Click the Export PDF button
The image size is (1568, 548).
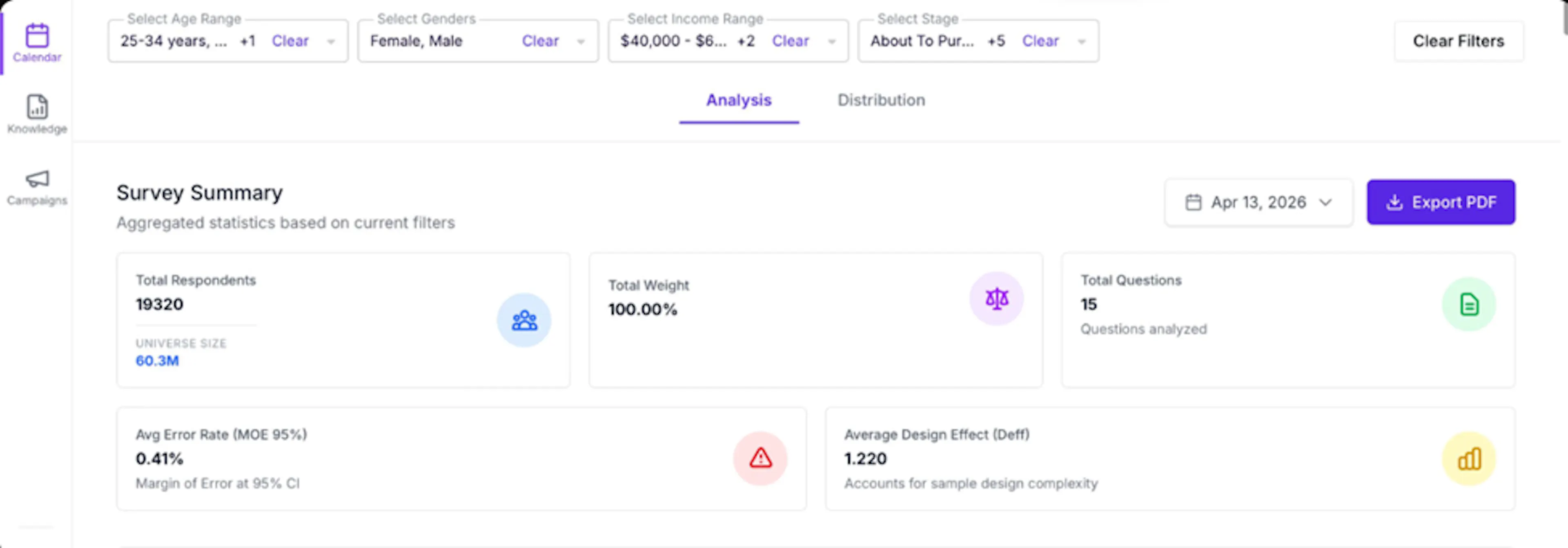click(1441, 202)
